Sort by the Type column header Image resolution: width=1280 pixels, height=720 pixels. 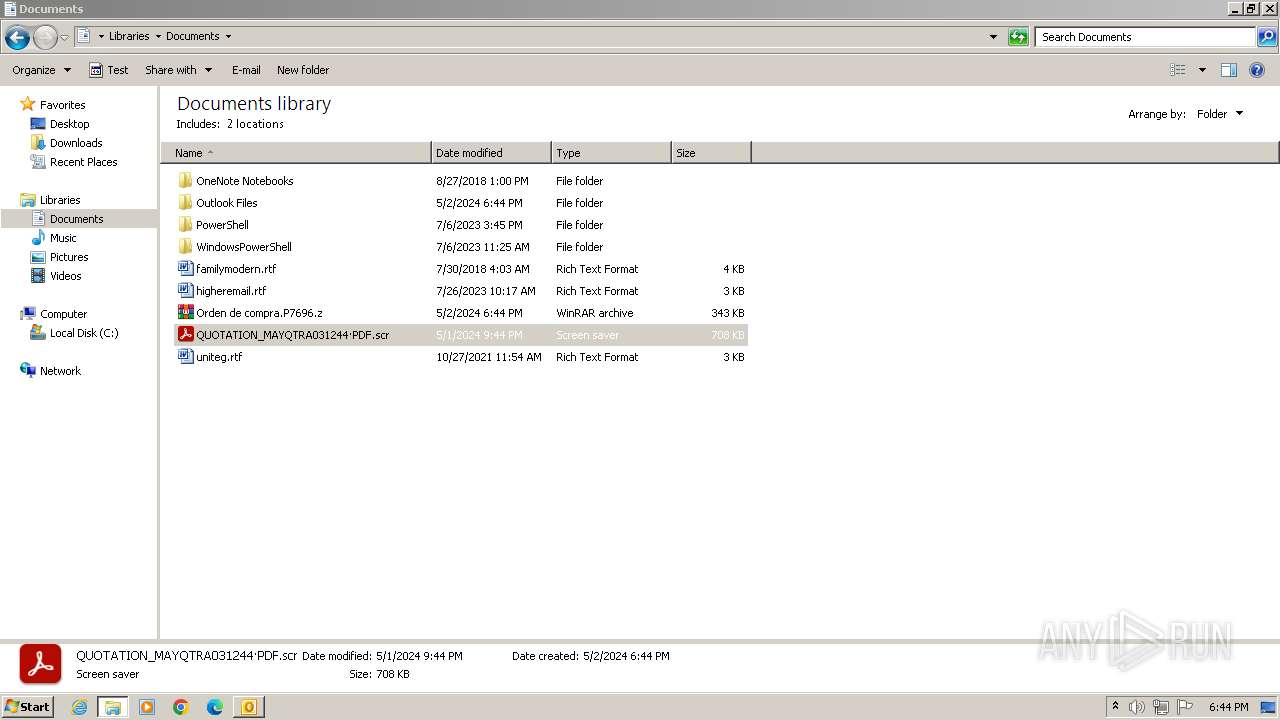coord(611,153)
